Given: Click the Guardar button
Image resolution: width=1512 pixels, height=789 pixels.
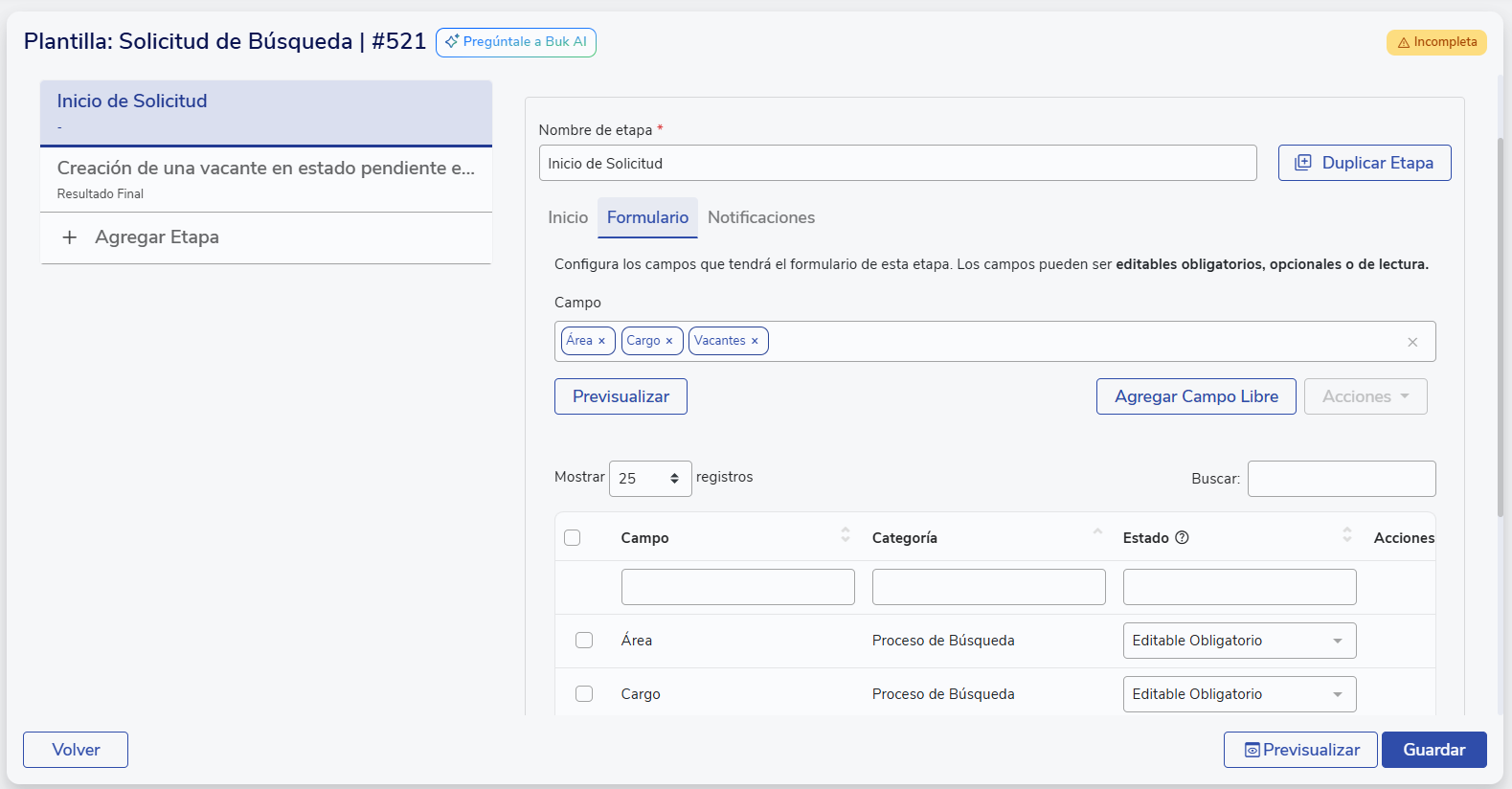Looking at the screenshot, I should pyautogui.click(x=1433, y=750).
